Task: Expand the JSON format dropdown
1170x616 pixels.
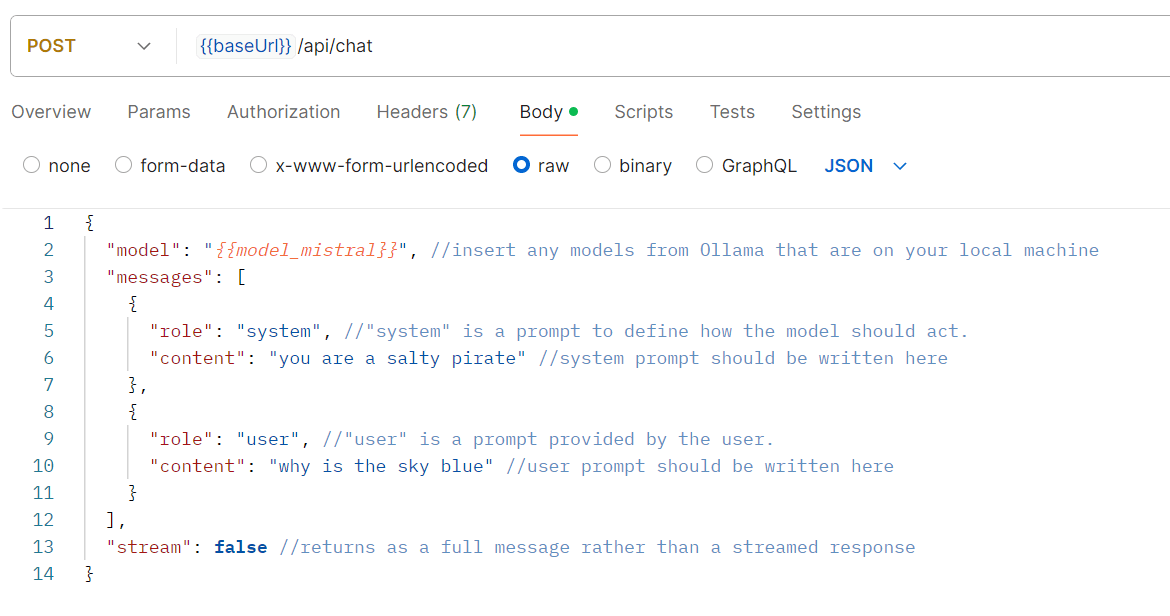Action: click(x=865, y=166)
